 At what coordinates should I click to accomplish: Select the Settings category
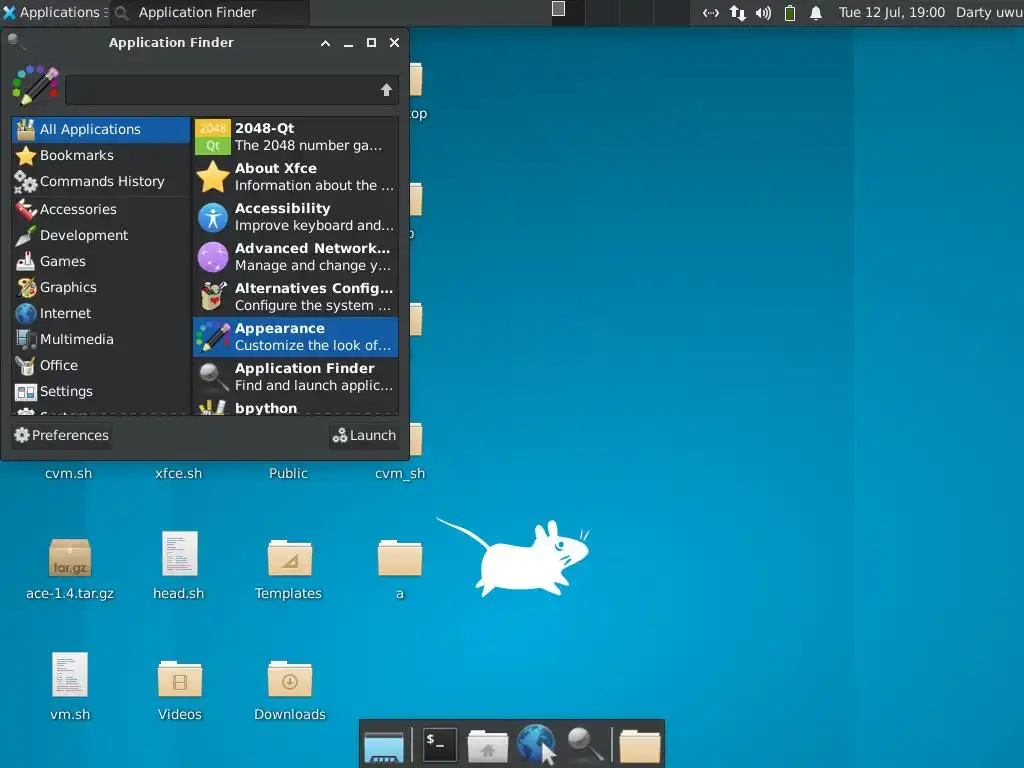click(x=101, y=392)
